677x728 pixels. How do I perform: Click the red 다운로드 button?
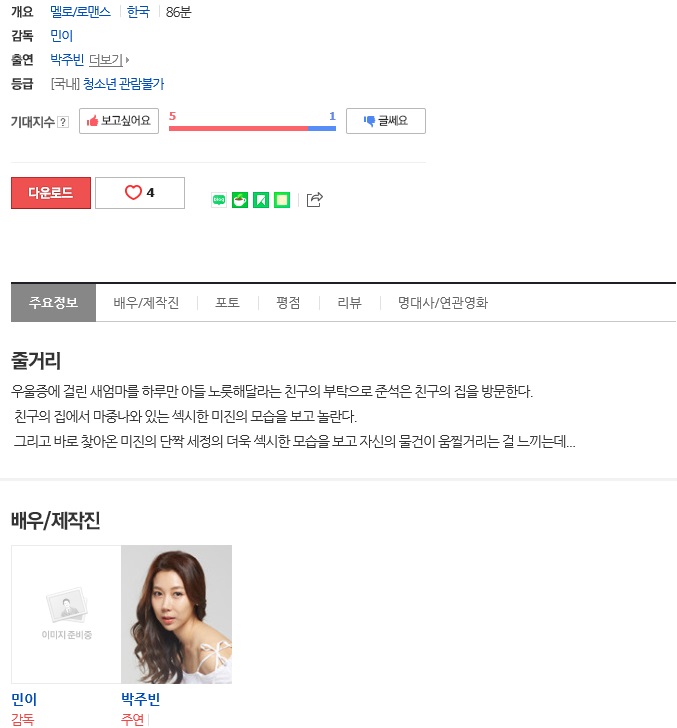pos(51,193)
